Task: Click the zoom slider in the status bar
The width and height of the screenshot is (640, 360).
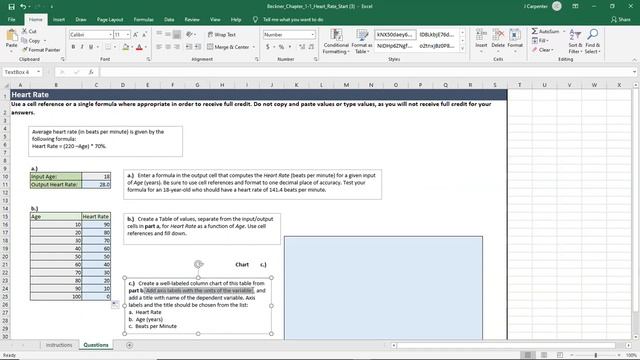Action: click(596, 356)
